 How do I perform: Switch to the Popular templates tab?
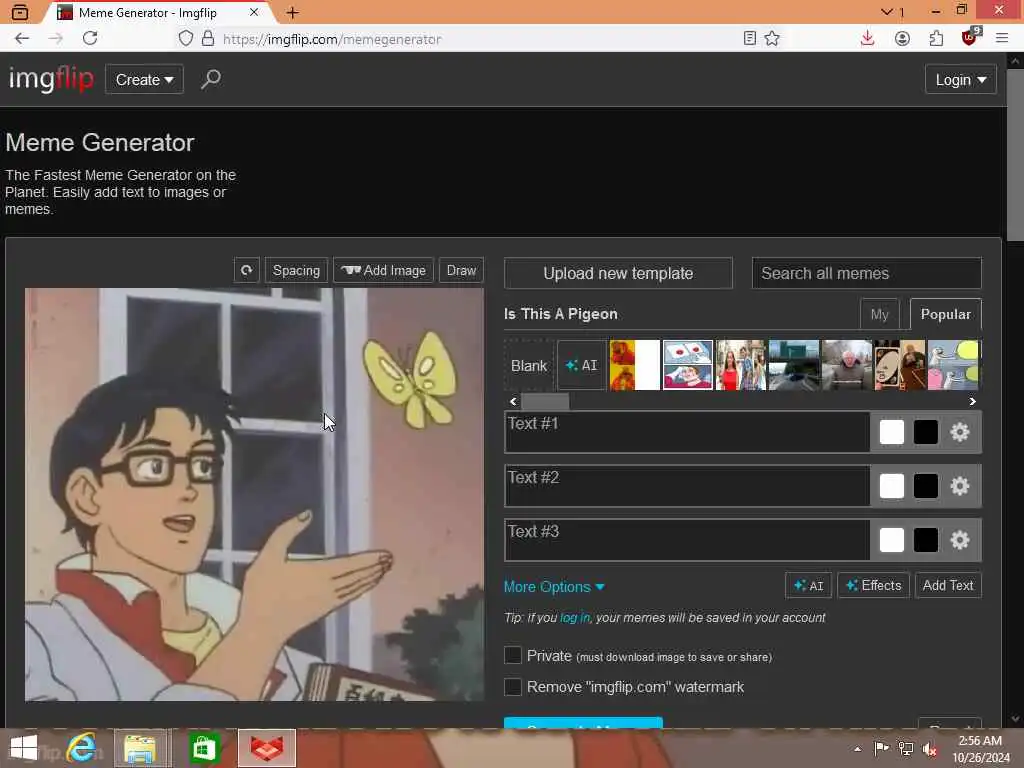945,314
